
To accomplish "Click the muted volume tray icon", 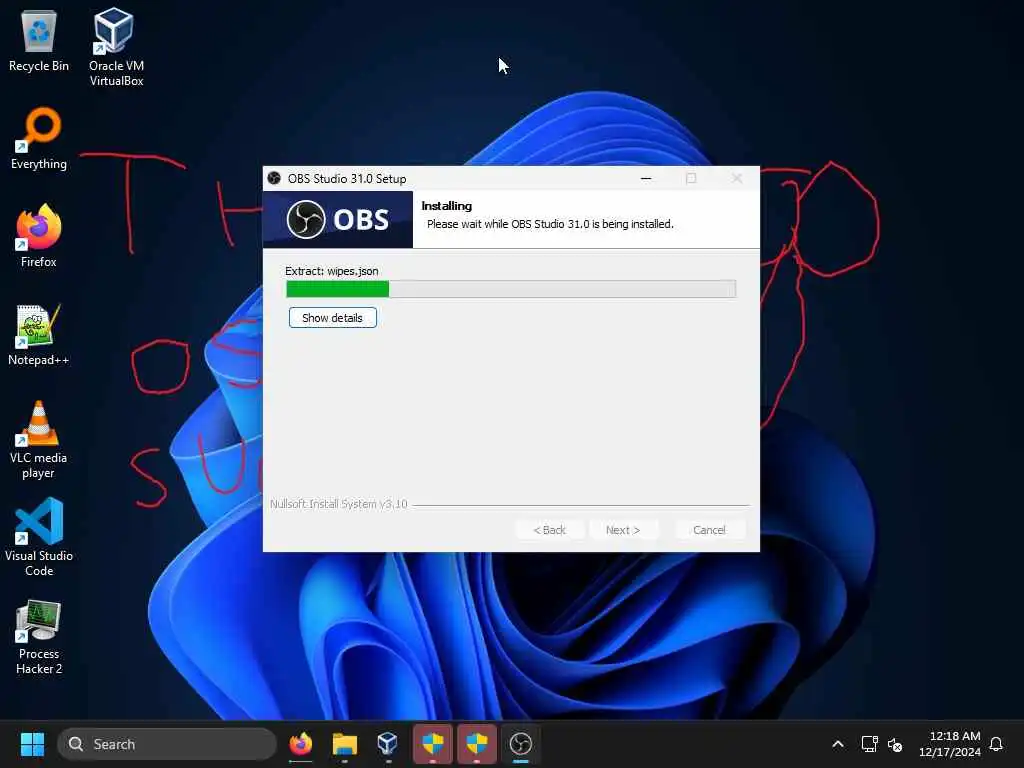I will [895, 744].
